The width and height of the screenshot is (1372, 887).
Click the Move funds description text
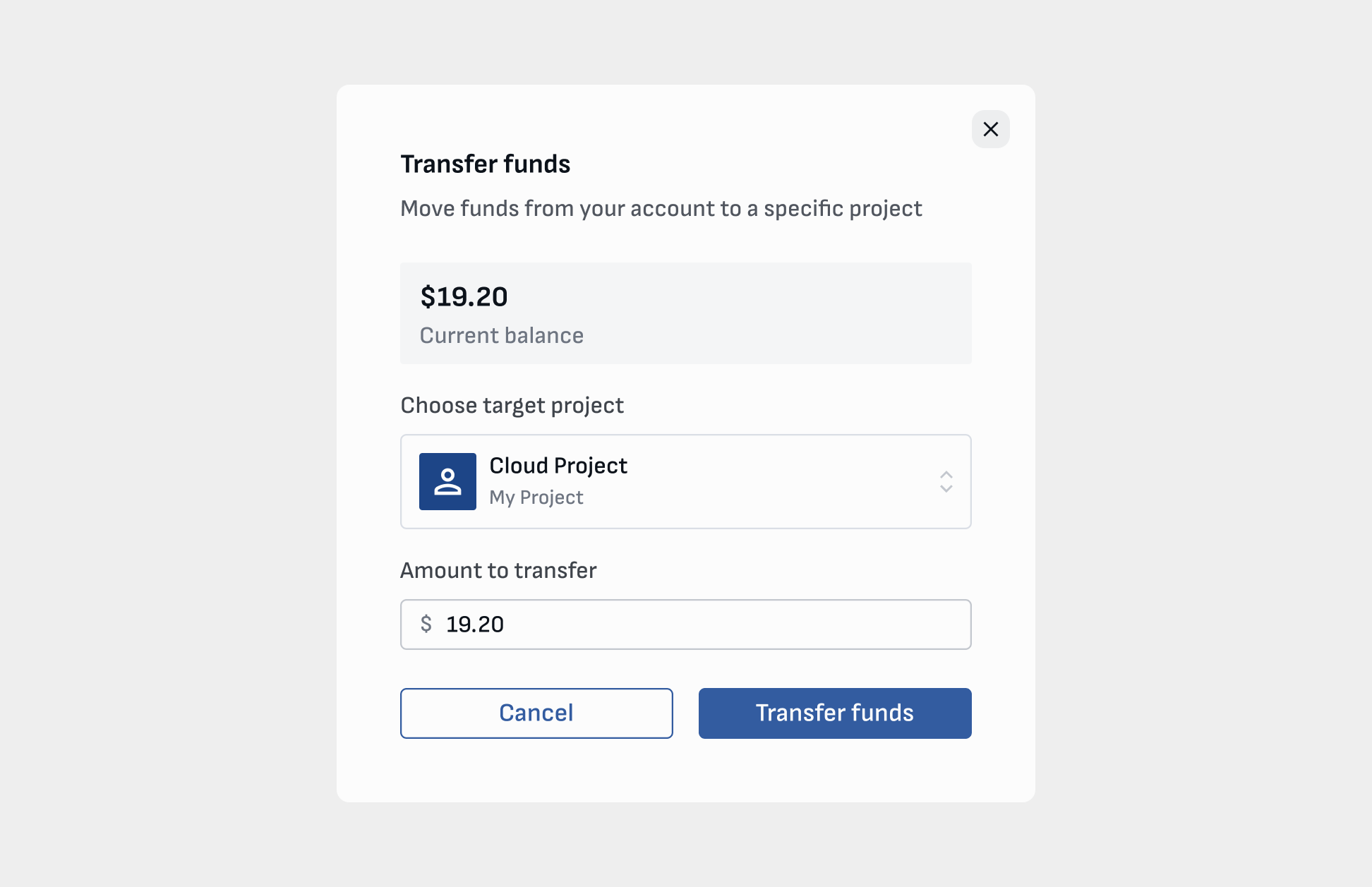(661, 208)
